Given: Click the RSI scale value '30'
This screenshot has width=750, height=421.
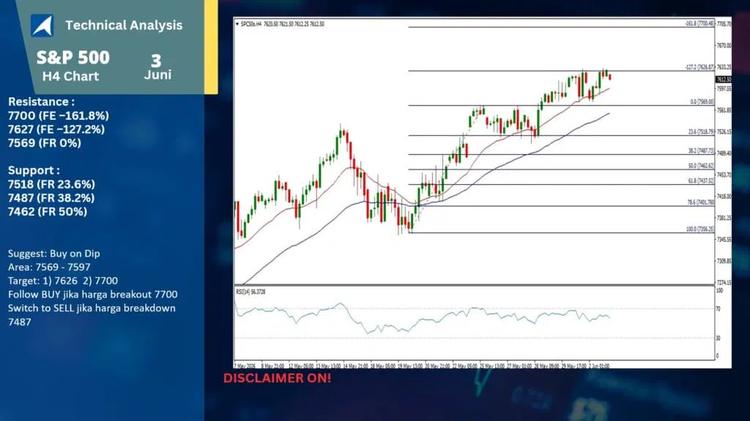Looking at the screenshot, I should (x=718, y=338).
